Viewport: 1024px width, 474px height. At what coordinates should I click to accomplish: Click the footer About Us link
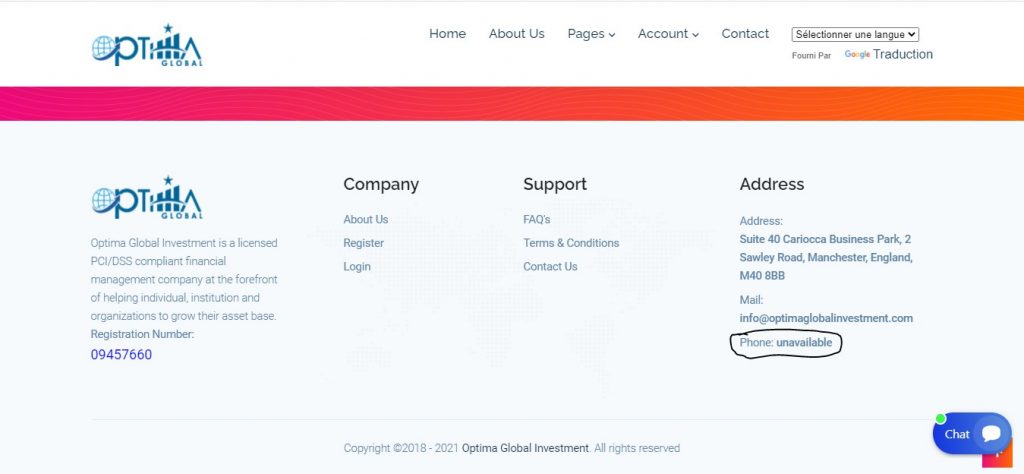pyautogui.click(x=365, y=219)
